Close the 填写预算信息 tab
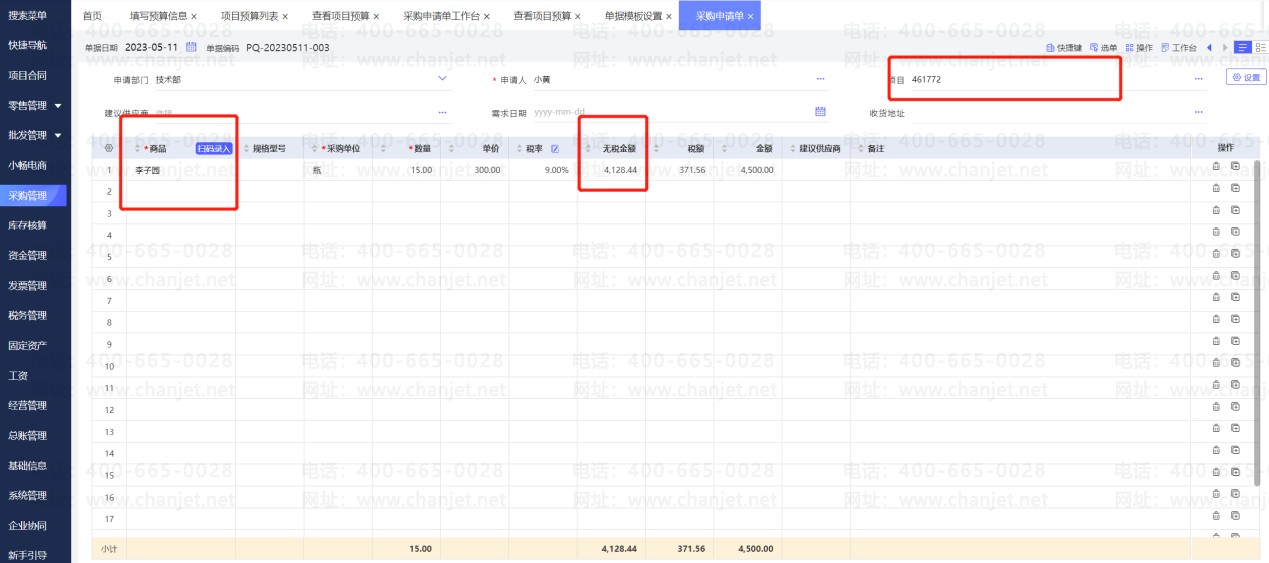 [x=193, y=16]
